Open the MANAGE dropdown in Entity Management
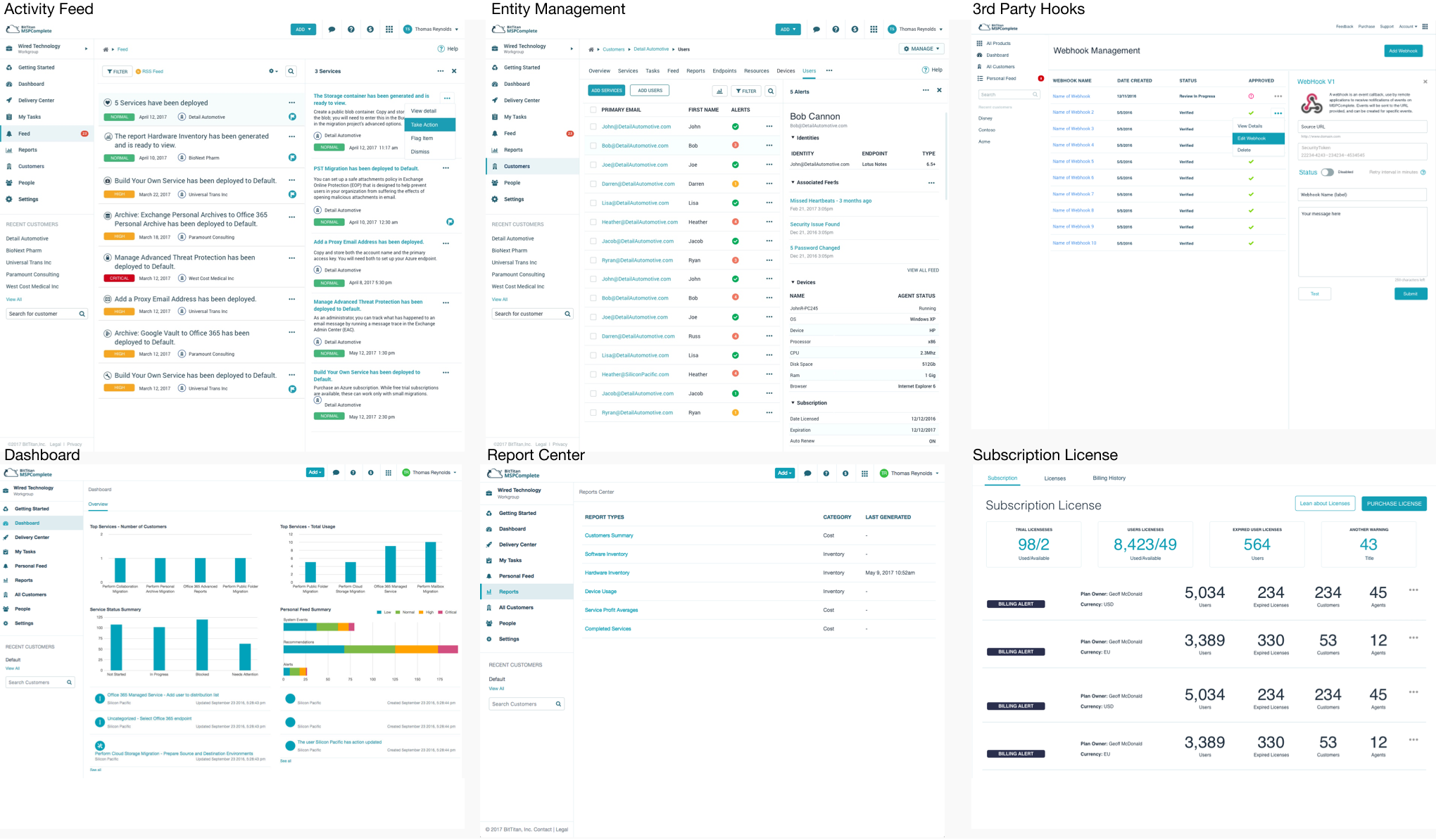 921,49
